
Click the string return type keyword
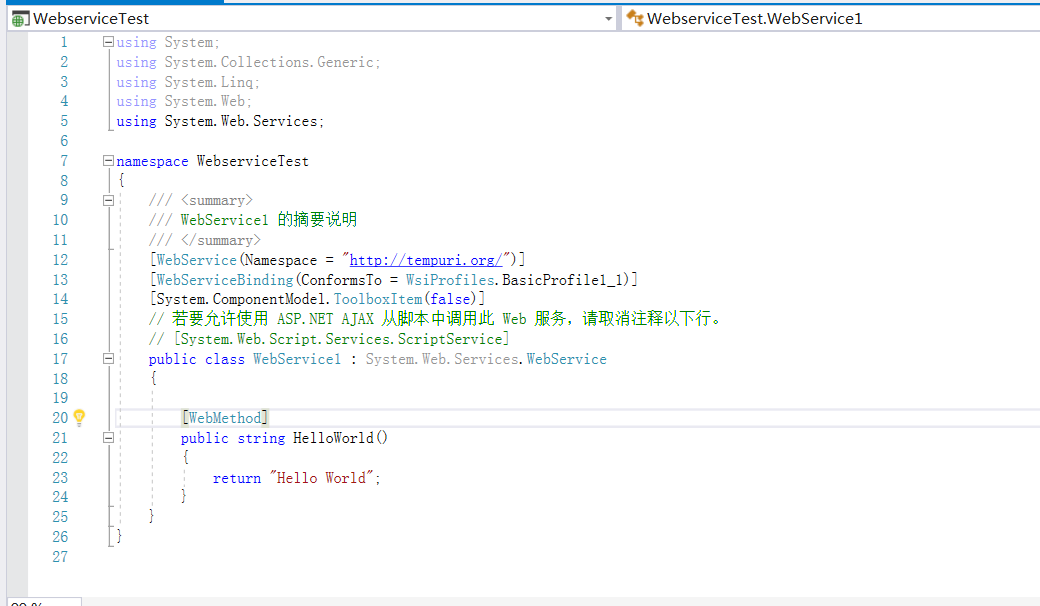[x=261, y=438]
